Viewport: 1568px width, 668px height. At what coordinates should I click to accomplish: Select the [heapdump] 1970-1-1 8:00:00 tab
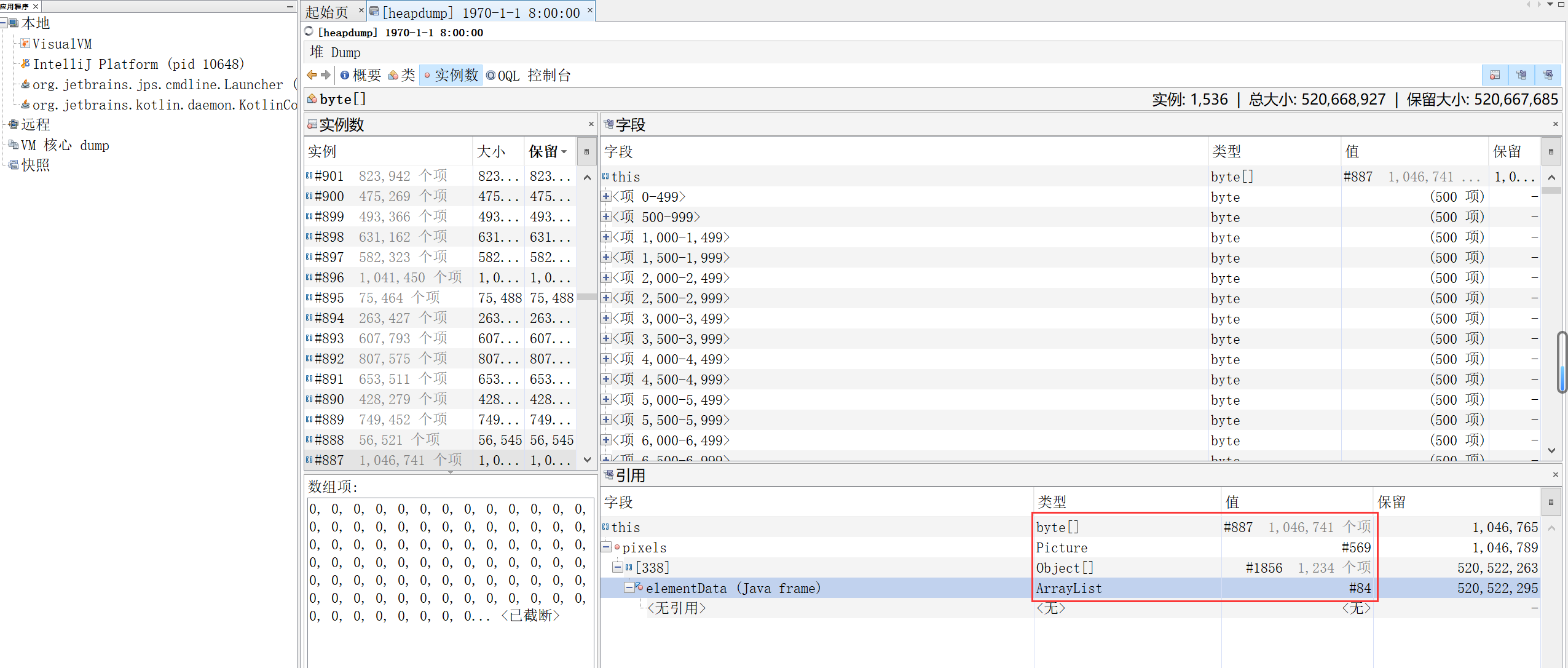[x=481, y=12]
